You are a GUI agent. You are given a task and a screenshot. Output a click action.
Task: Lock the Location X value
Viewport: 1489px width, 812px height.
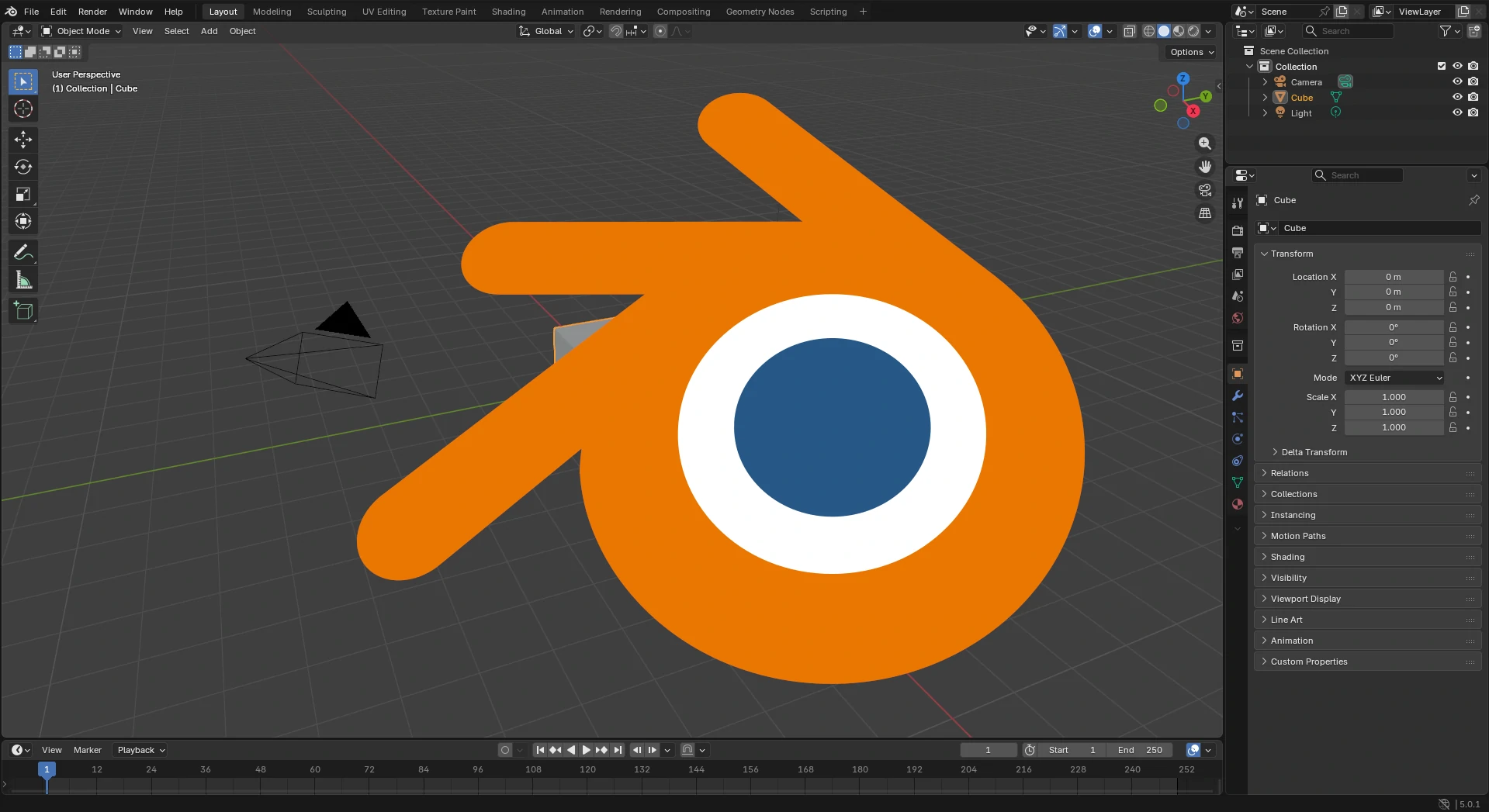(1453, 277)
